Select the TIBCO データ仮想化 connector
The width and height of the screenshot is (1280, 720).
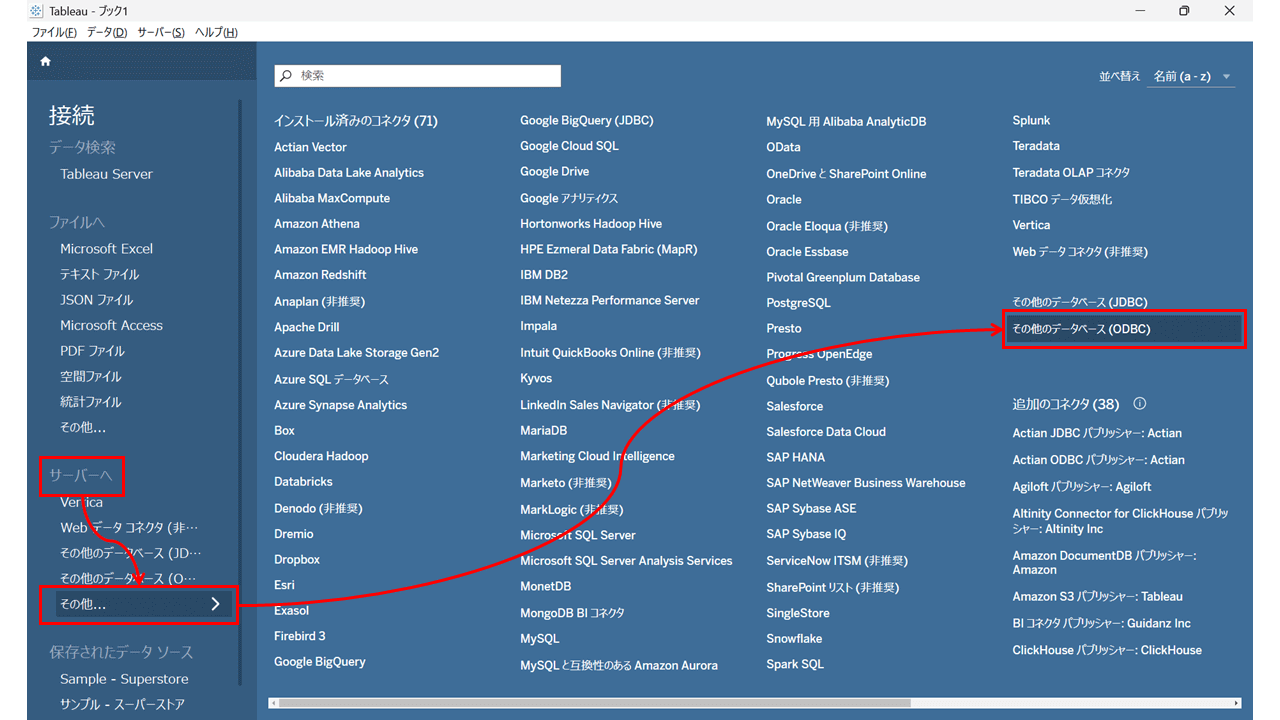(1062, 199)
